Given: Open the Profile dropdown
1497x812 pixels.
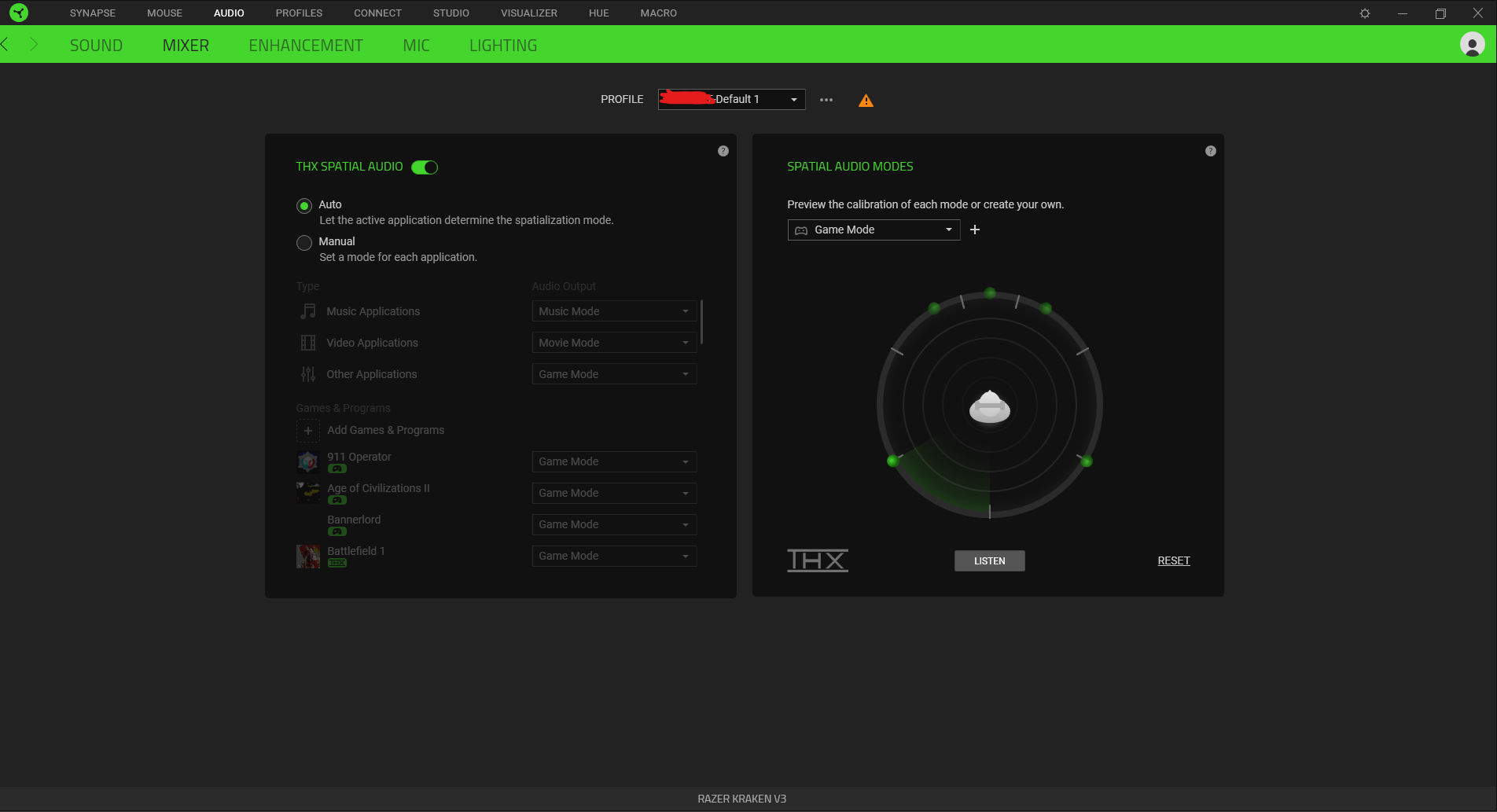Looking at the screenshot, I should tap(731, 99).
